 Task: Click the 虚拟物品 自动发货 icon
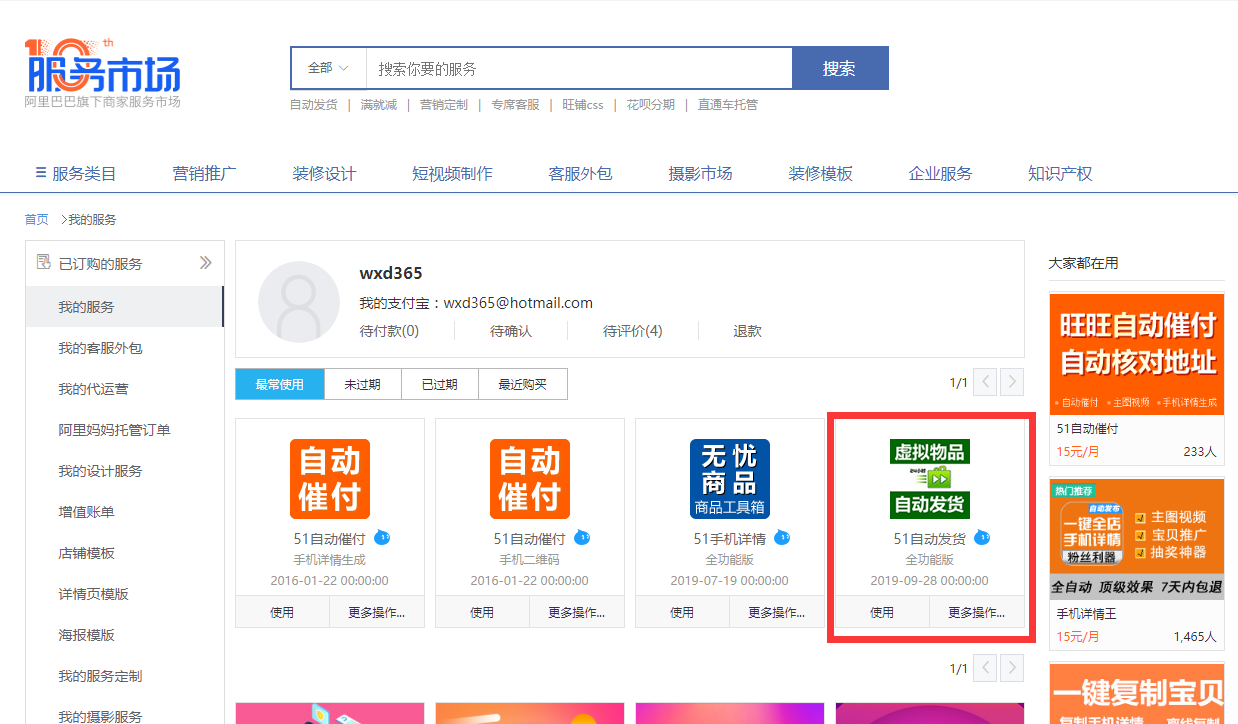tap(930, 479)
